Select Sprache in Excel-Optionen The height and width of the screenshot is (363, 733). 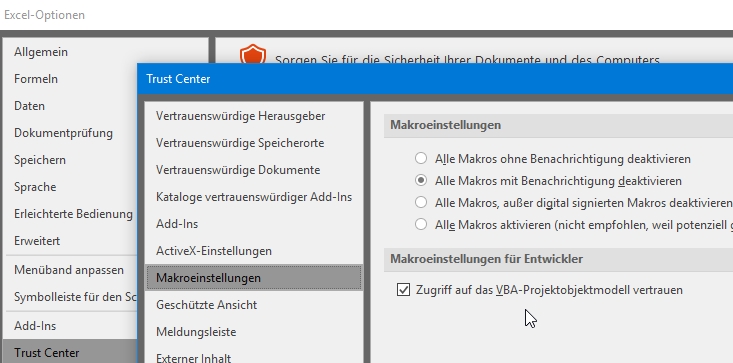coord(70,187)
